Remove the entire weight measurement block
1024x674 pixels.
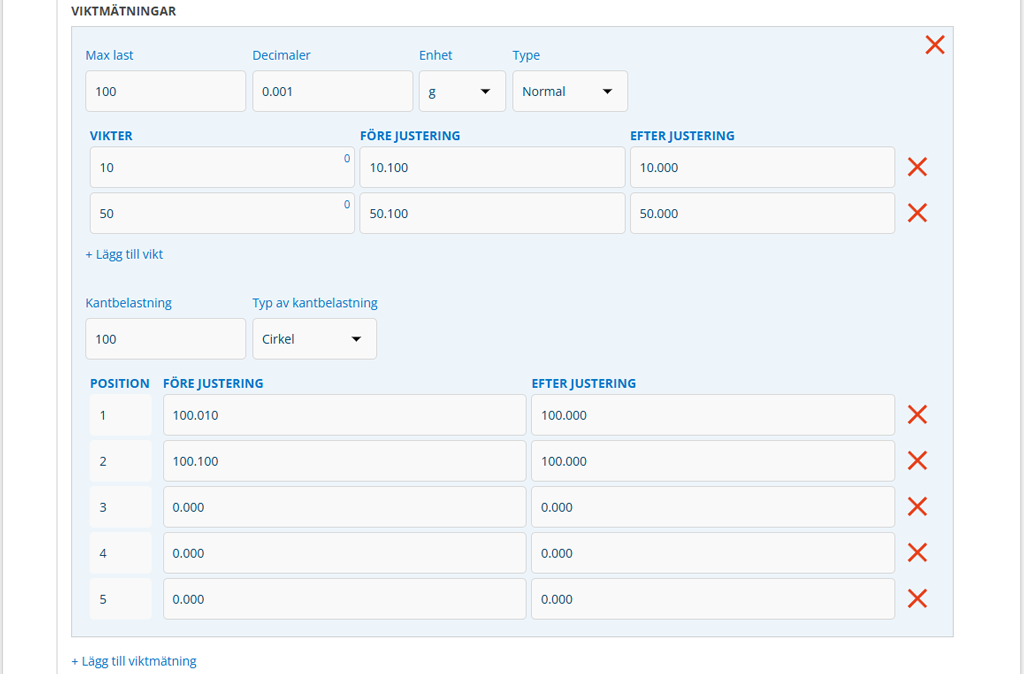[934, 45]
